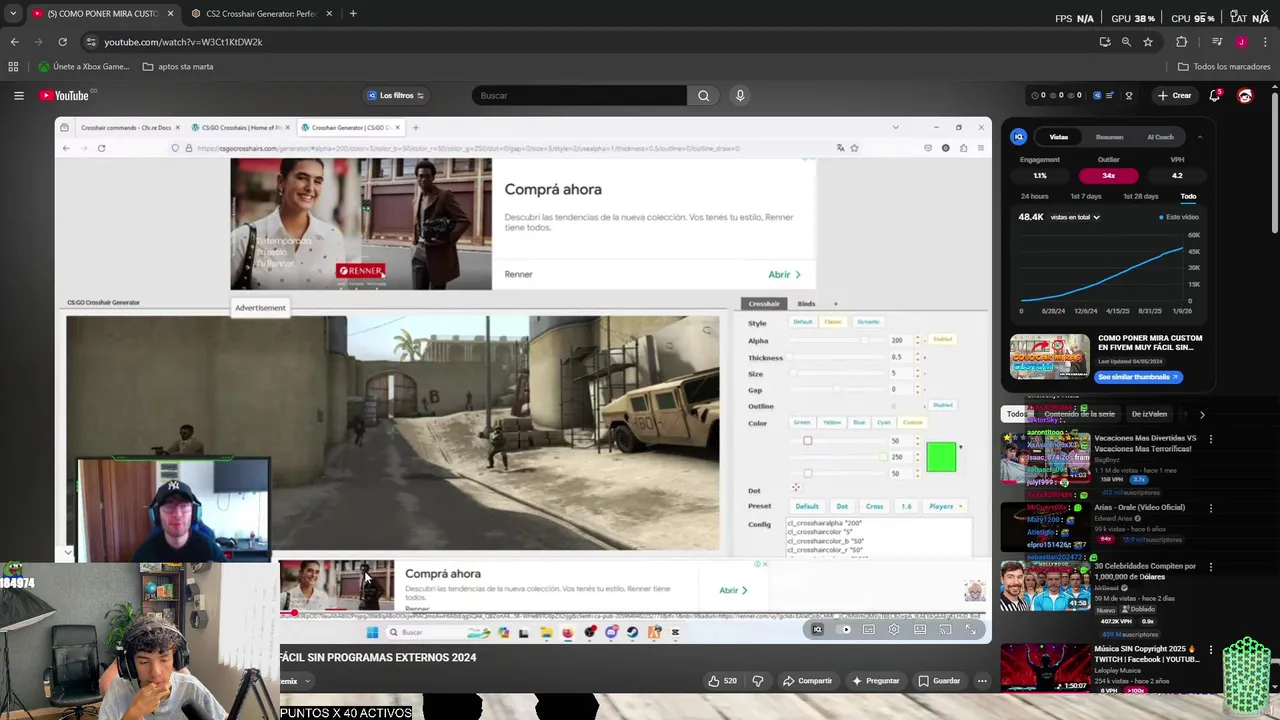The width and height of the screenshot is (1280, 720).
Task: Toggle Outline Disabled button in crosshair generator
Action: tap(942, 406)
